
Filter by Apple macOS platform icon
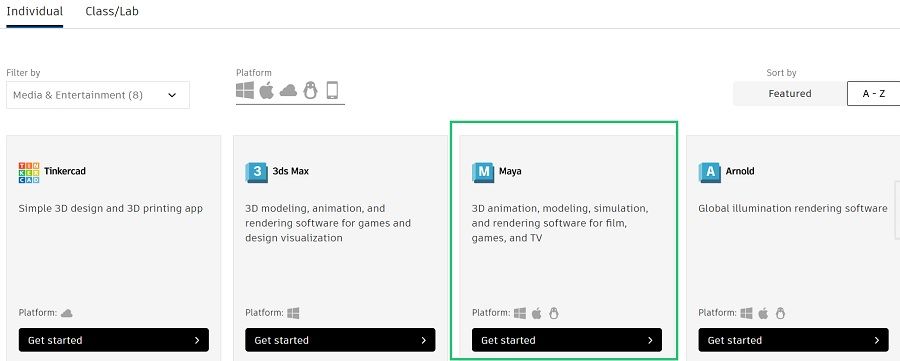(x=266, y=90)
